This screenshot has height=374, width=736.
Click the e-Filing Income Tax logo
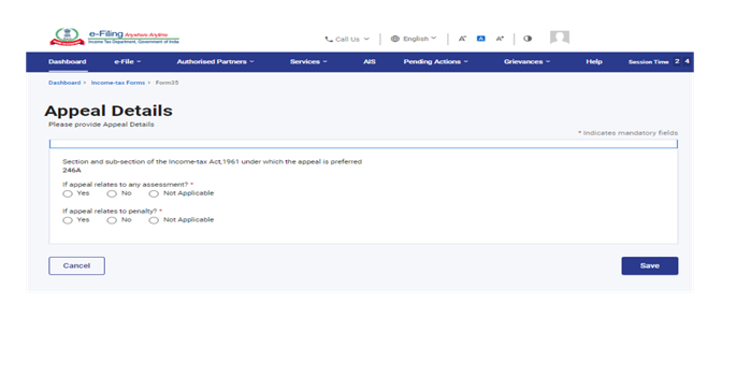coord(114,37)
